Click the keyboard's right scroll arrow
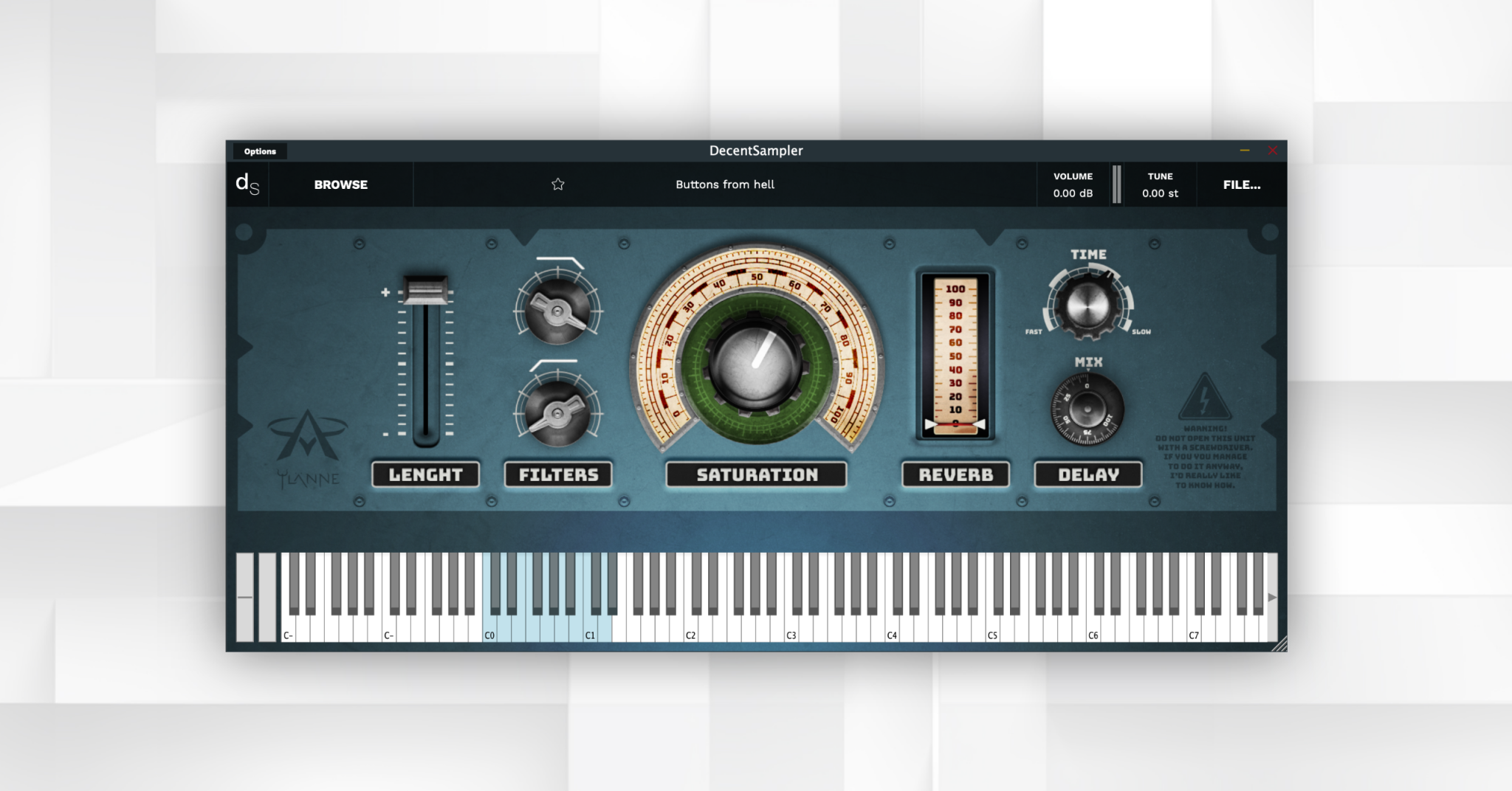 [x=1272, y=597]
